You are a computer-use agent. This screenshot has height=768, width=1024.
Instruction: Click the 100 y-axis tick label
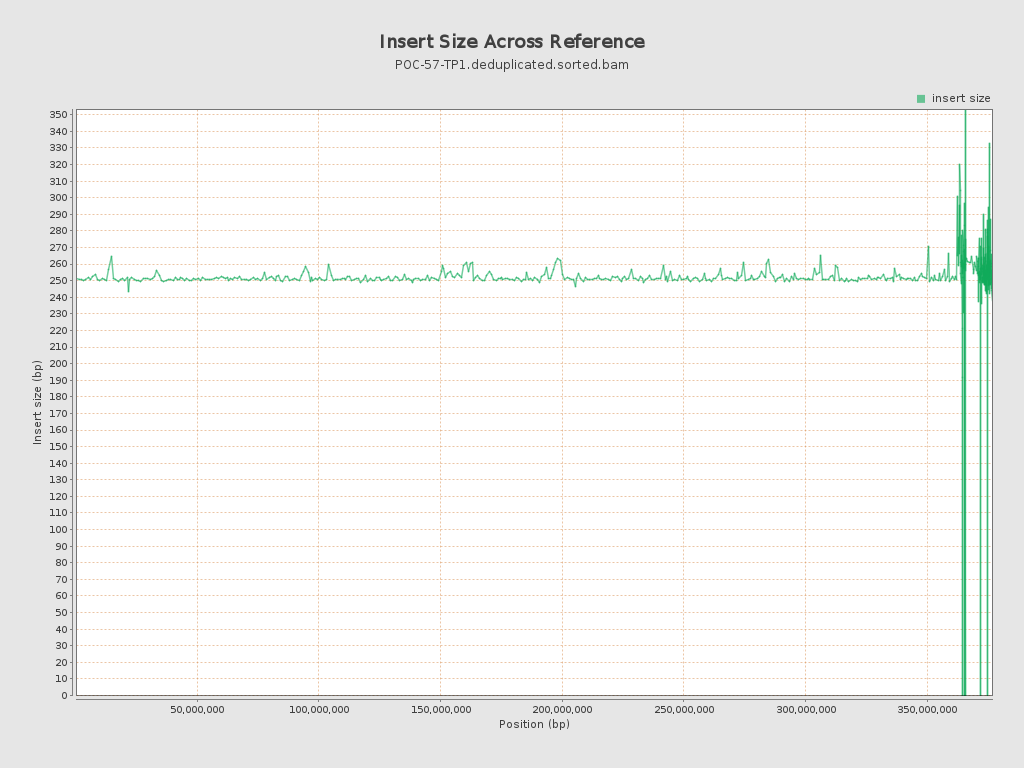[x=58, y=529]
